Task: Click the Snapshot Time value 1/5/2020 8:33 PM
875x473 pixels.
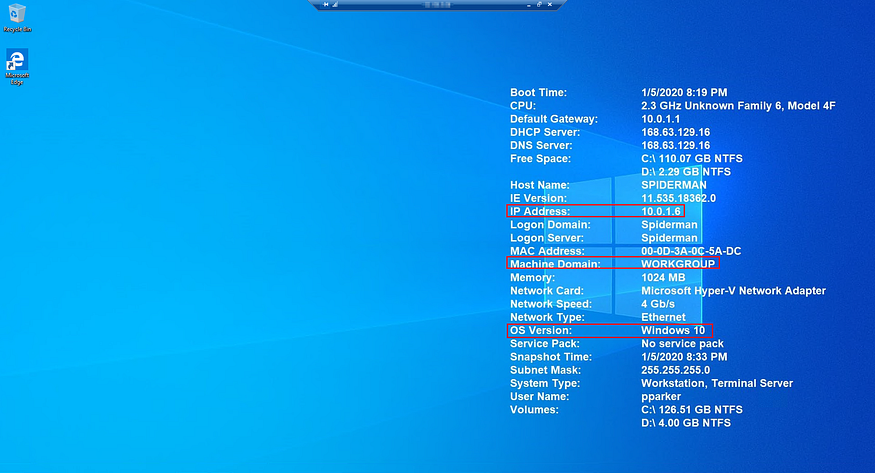Action: (x=684, y=357)
